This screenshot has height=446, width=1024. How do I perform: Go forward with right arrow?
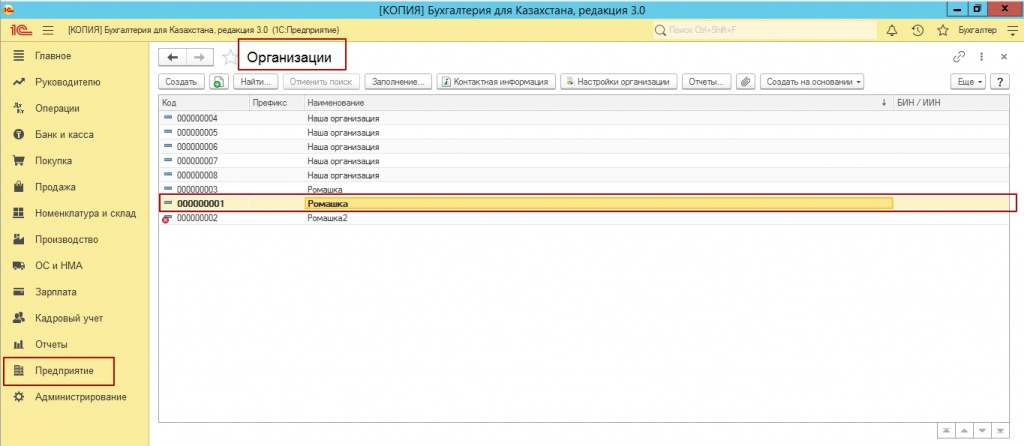pos(200,57)
